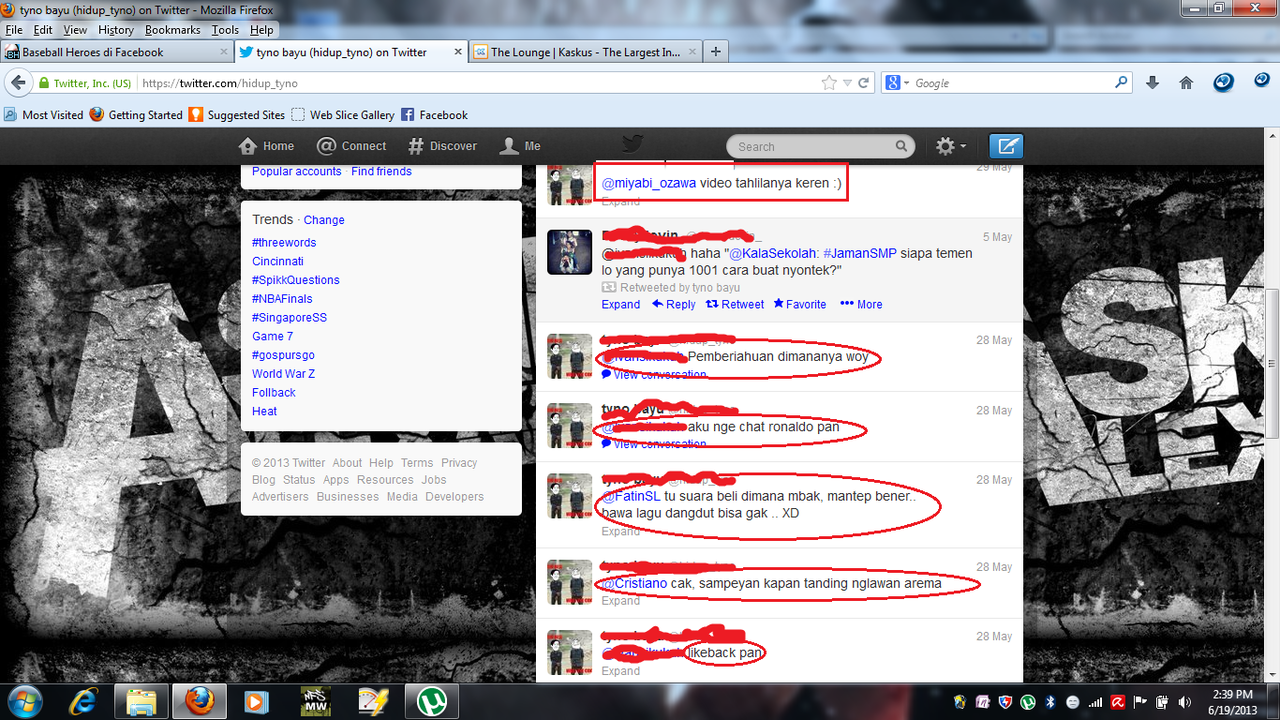This screenshot has width=1280, height=720.
Task: Open the Bookmarks menu
Action: (x=173, y=30)
